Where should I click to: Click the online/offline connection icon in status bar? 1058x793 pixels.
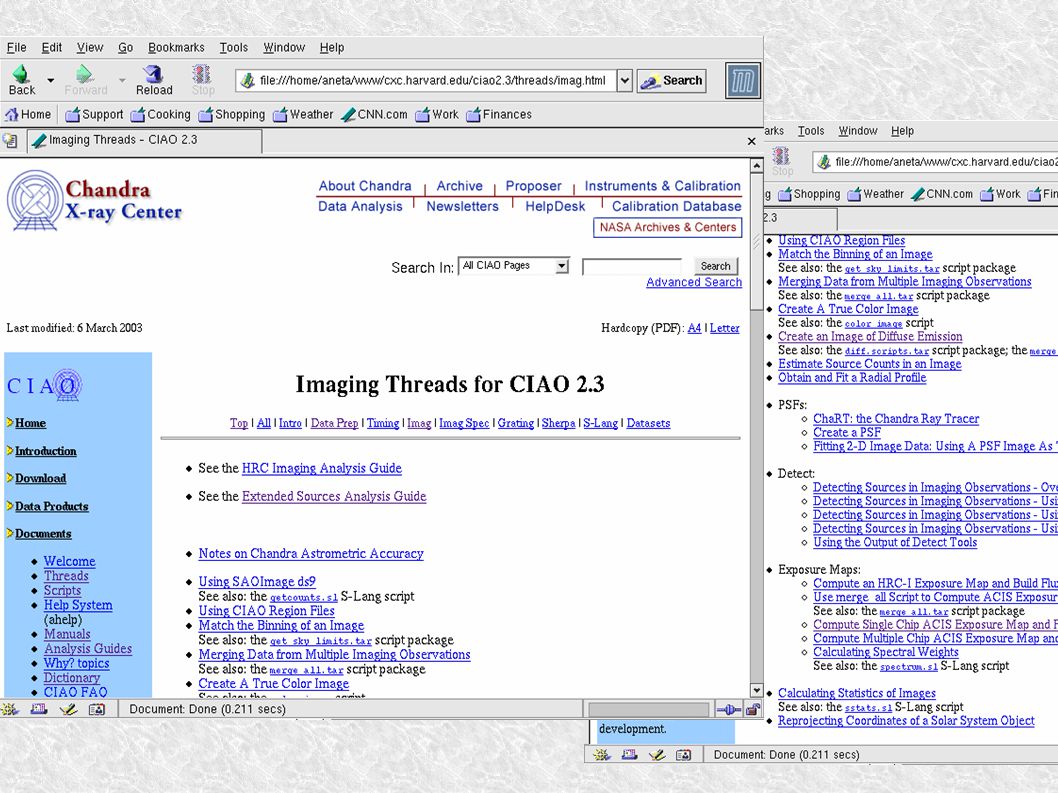click(729, 709)
